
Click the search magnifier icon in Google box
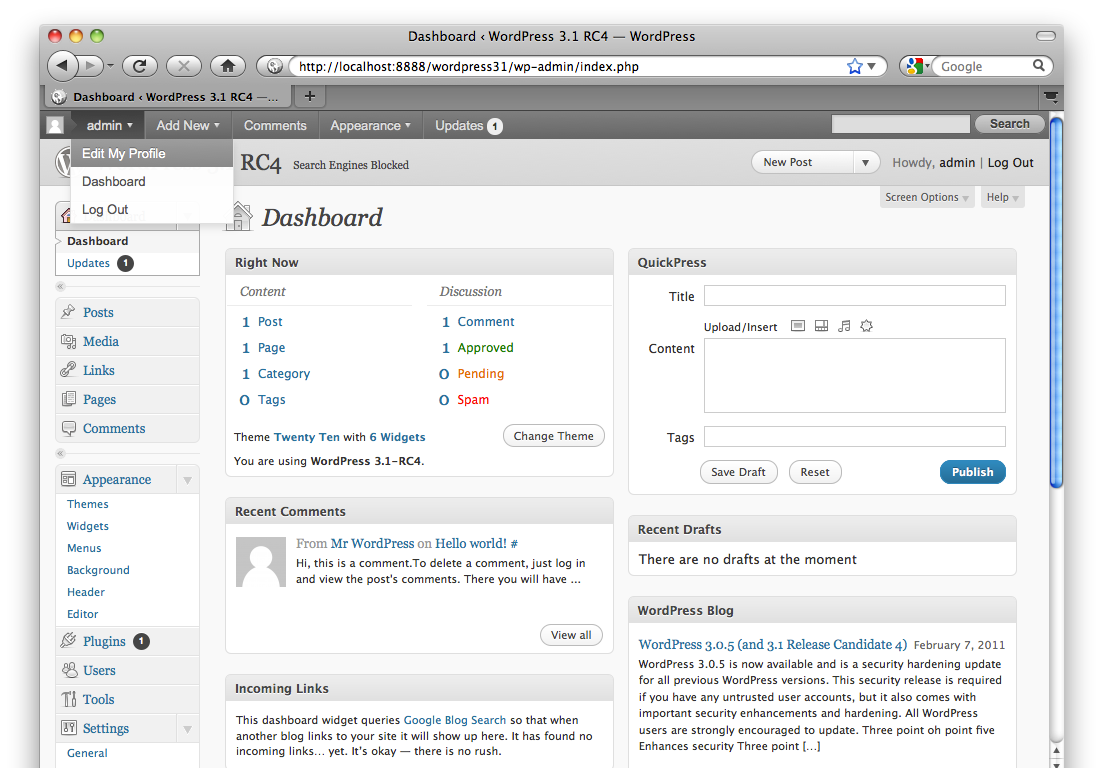click(1039, 65)
